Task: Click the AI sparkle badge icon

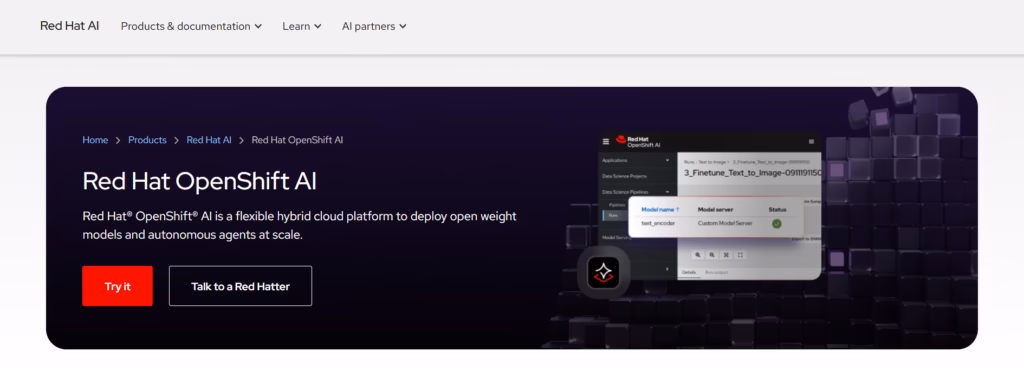Action: click(x=603, y=272)
